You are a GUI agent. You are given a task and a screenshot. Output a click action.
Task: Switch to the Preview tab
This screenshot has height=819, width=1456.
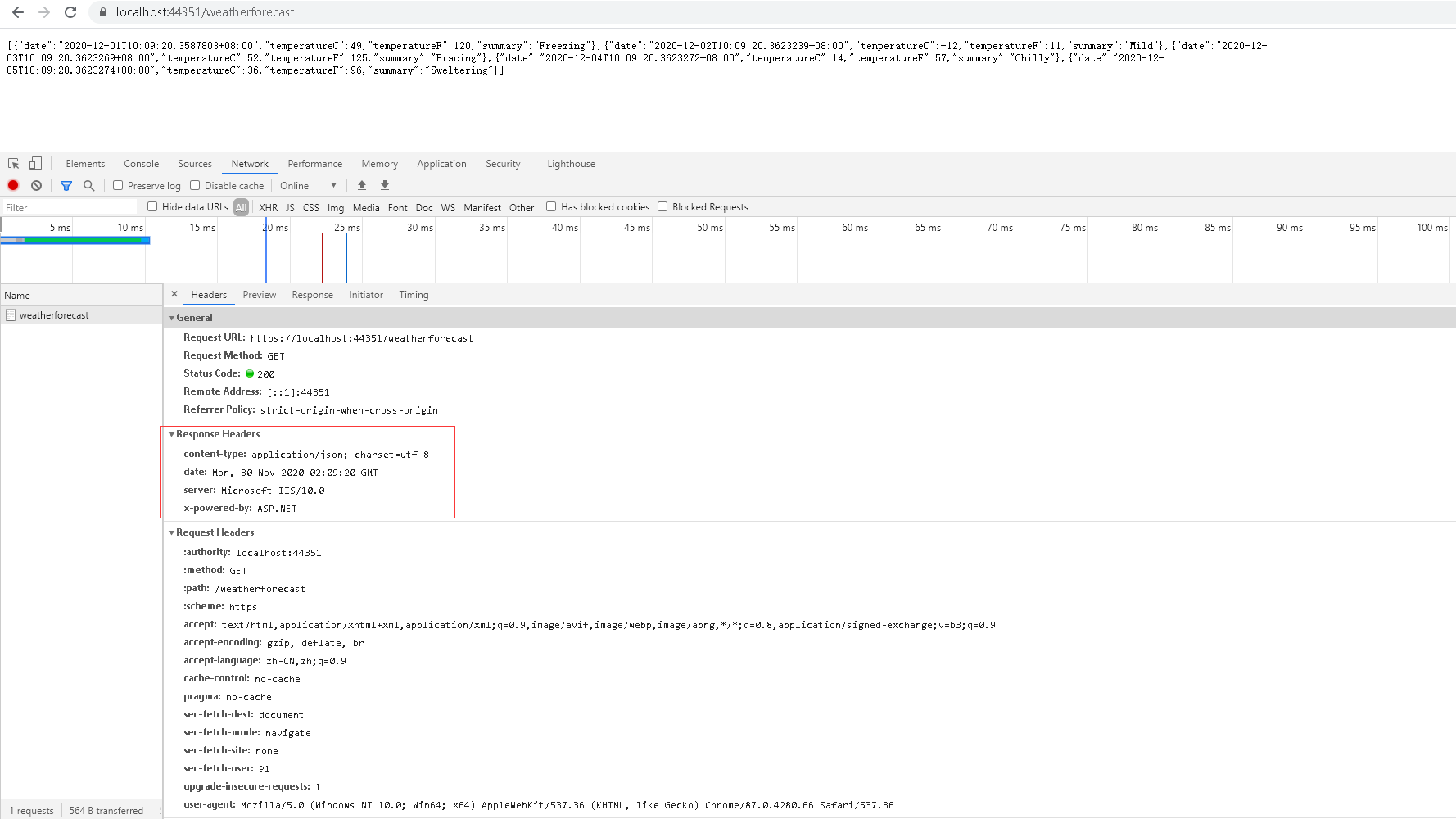(259, 294)
